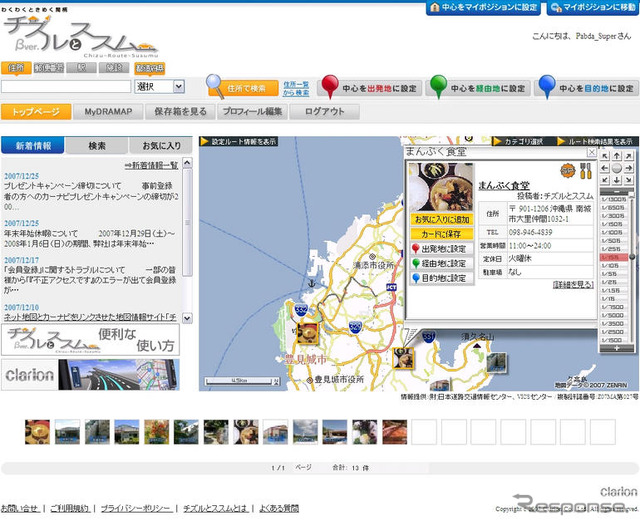The width and height of the screenshot is (640, 526).
Task: Close the まんぷく食堂 info popup
Action: tap(591, 152)
